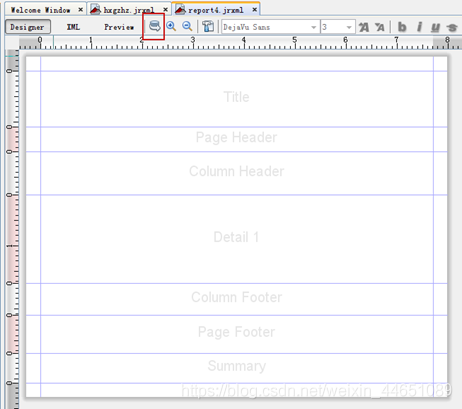Click the increase font size icon

364,27
